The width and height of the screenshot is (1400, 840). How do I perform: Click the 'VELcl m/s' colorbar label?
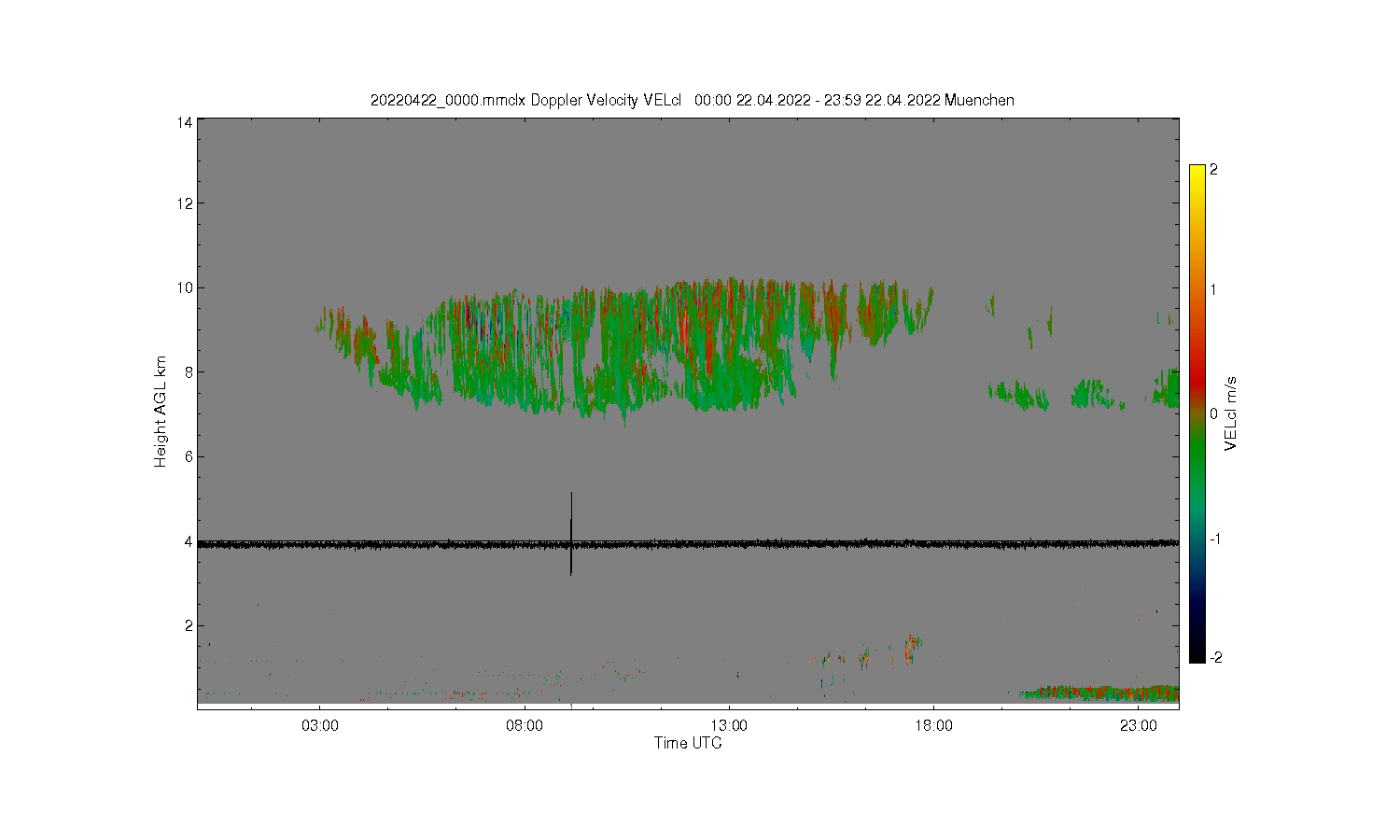[x=1231, y=413]
